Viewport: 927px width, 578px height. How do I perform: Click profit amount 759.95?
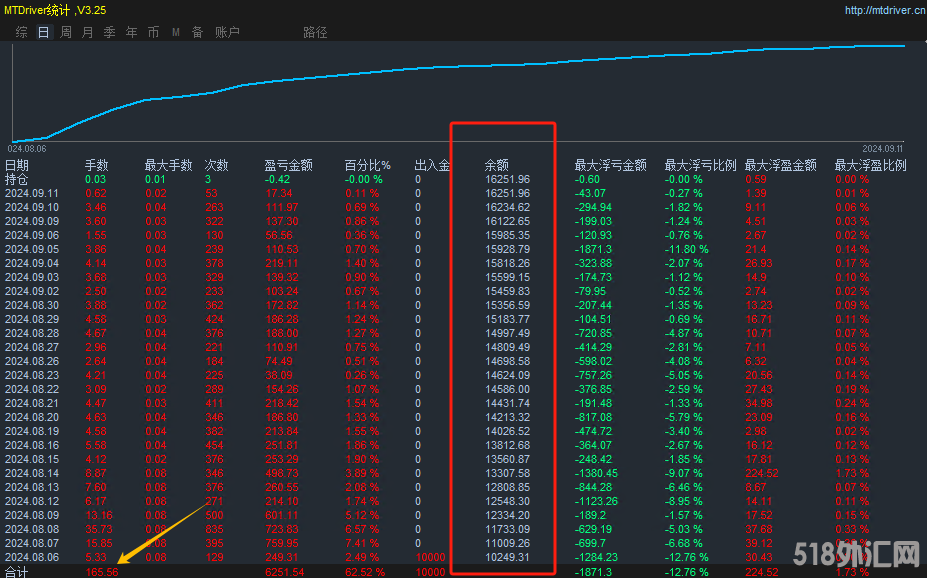pos(282,544)
